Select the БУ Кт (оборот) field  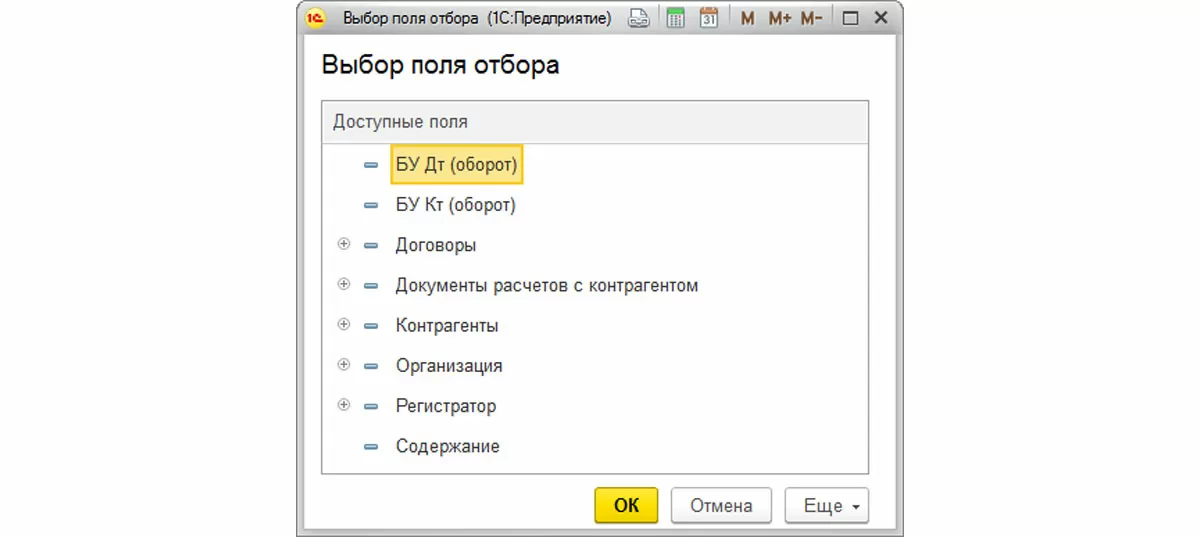tap(455, 205)
